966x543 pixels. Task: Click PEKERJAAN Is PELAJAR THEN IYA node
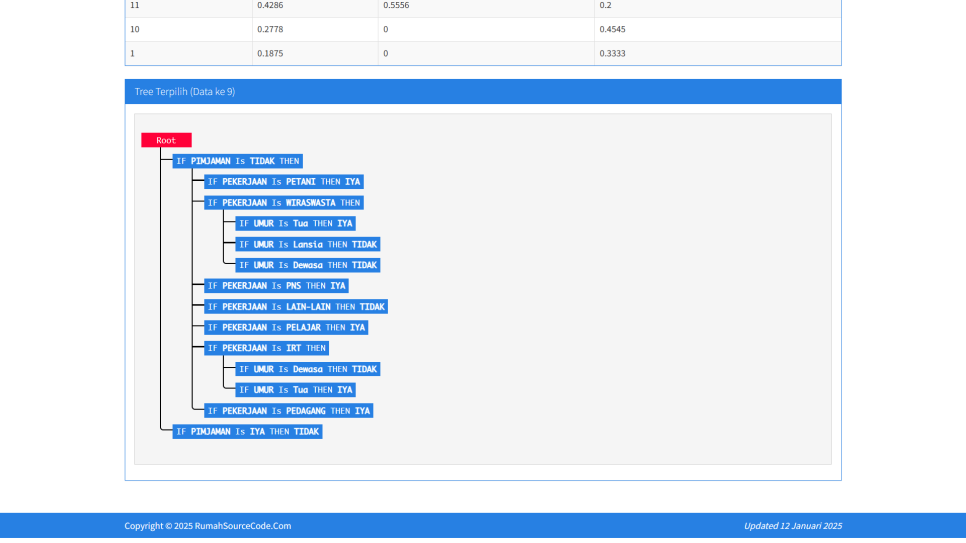[x=286, y=328]
